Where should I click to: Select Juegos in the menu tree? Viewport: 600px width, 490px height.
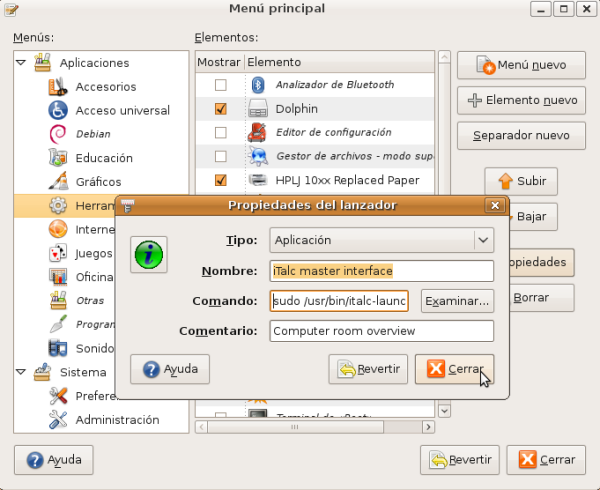(94, 253)
